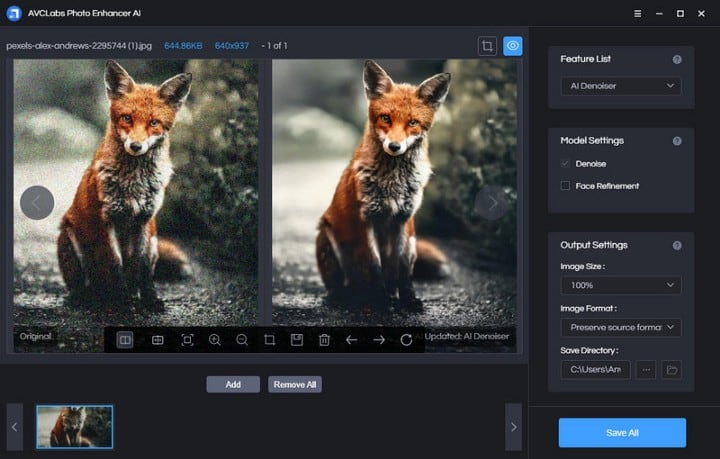
Task: Open the hamburger menu in title bar
Action: (x=637, y=14)
